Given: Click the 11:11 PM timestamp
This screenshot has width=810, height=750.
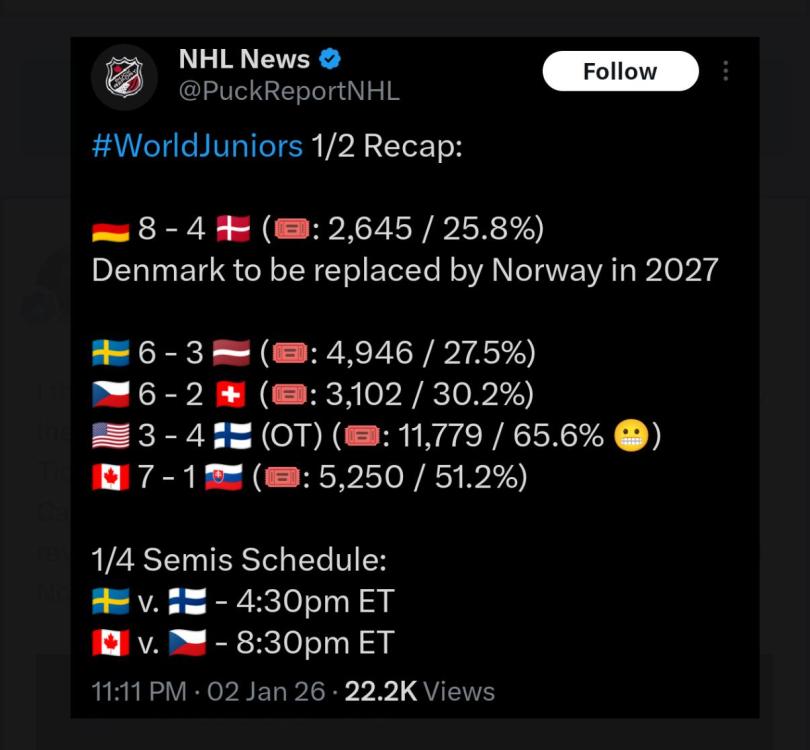Looking at the screenshot, I should point(139,691).
